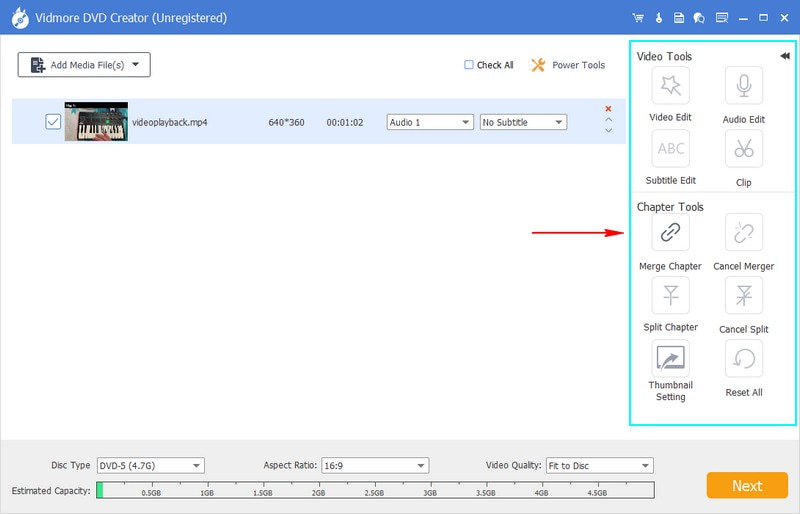
Task: Expand the Audio 1 track dropdown
Action: [x=430, y=122]
